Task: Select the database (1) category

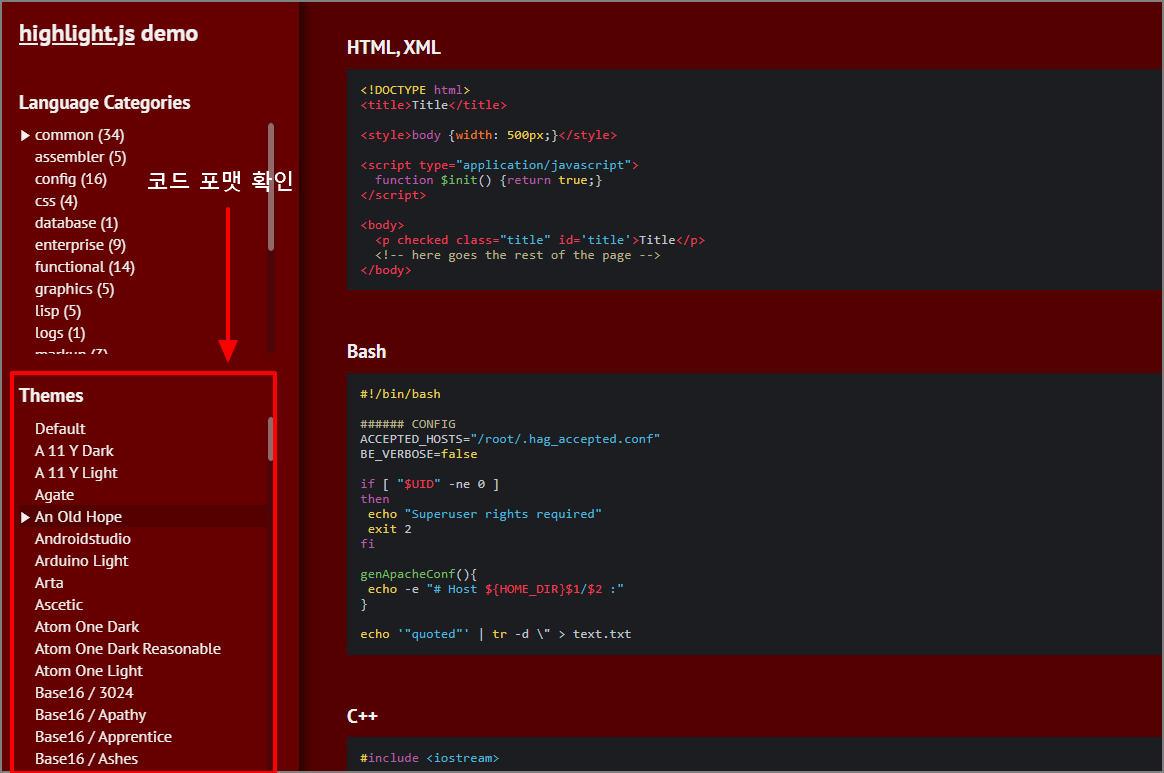Action: [76, 223]
